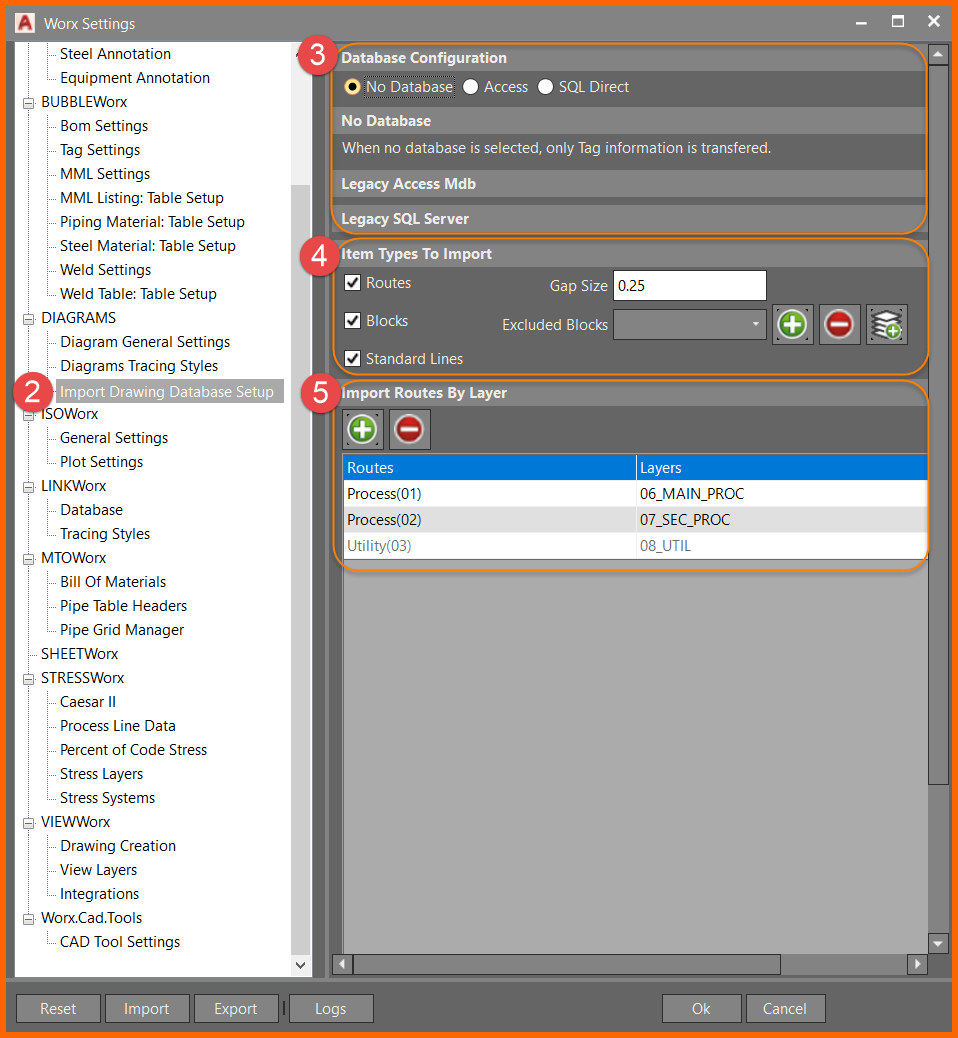This screenshot has height=1038, width=958.
Task: Click the tree panel scroll down arrow
Action: pos(301,965)
